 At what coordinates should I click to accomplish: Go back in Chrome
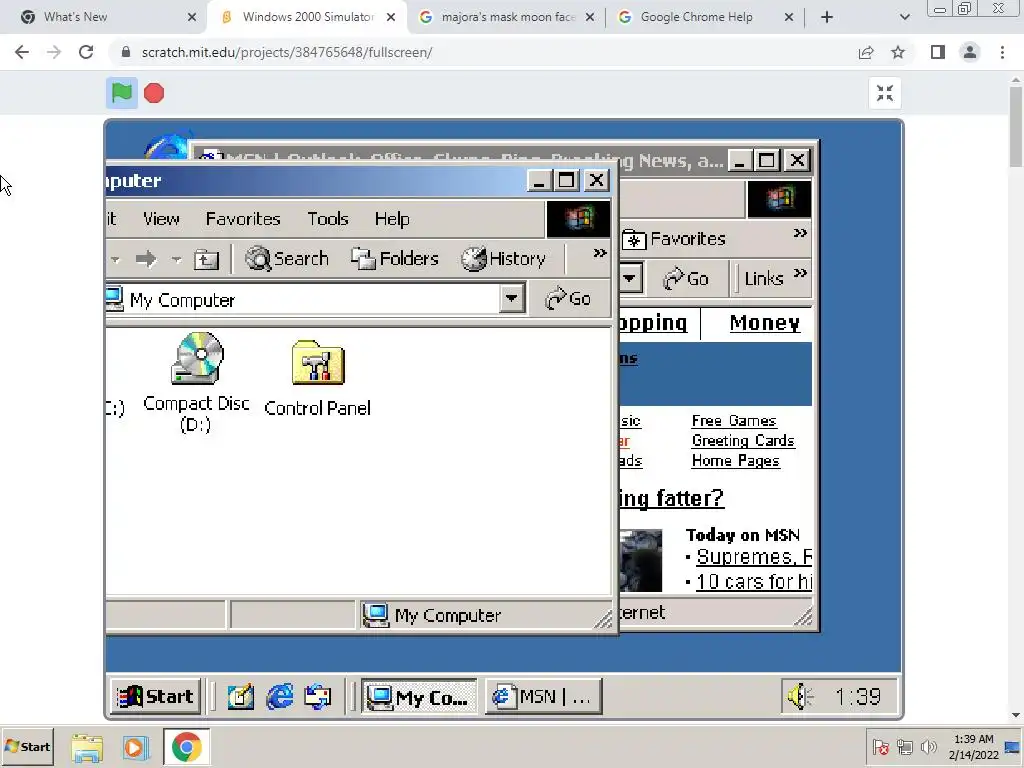click(x=22, y=52)
